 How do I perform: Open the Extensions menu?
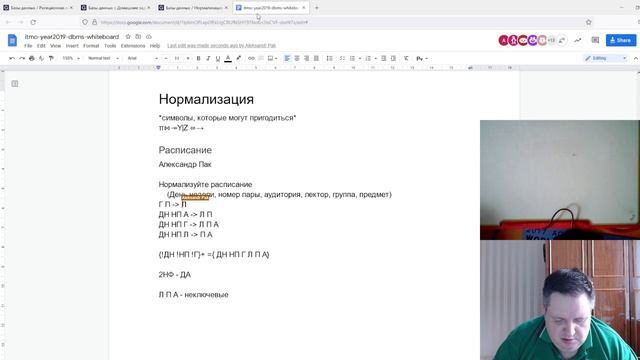coord(133,46)
